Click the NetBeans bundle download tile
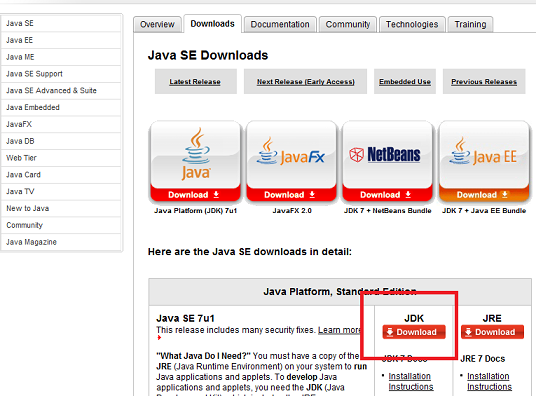This screenshot has height=396, width=536. (388, 161)
